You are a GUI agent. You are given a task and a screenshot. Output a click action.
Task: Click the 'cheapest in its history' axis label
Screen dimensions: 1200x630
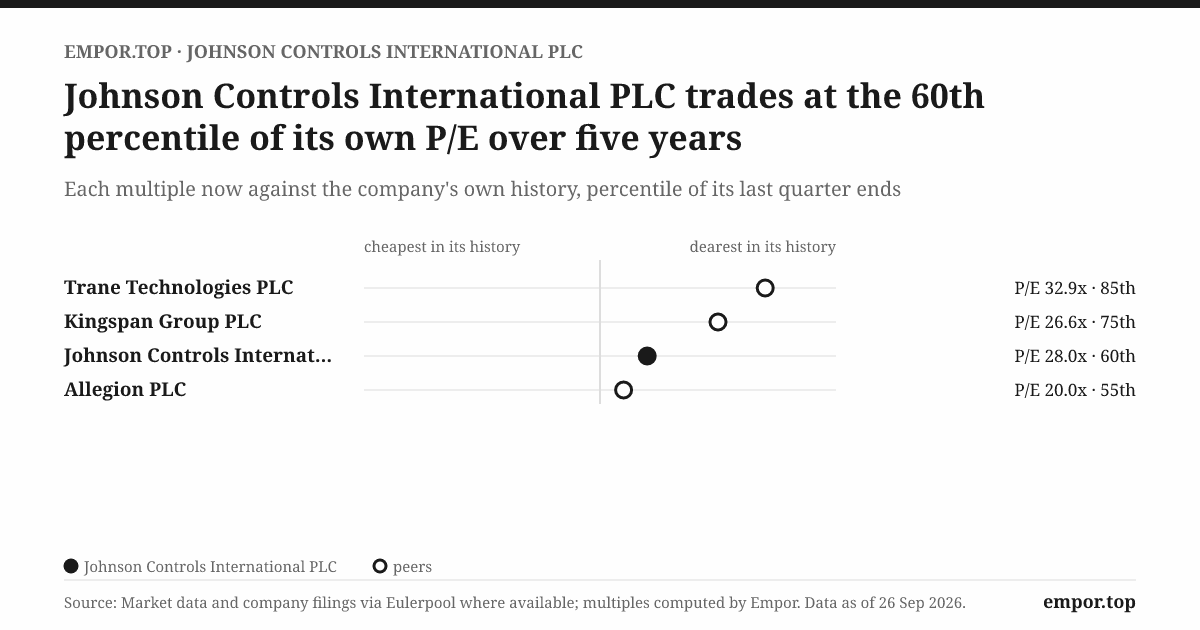tap(442, 246)
